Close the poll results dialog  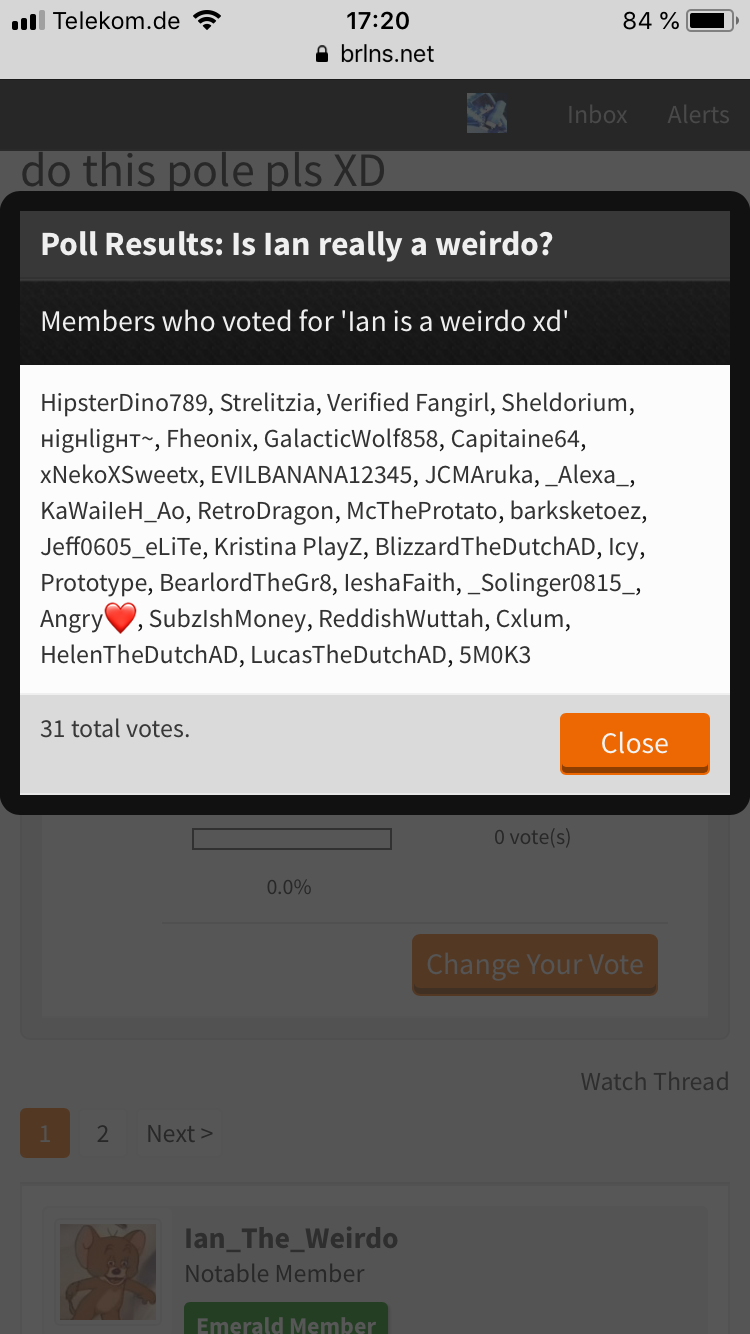(x=635, y=743)
